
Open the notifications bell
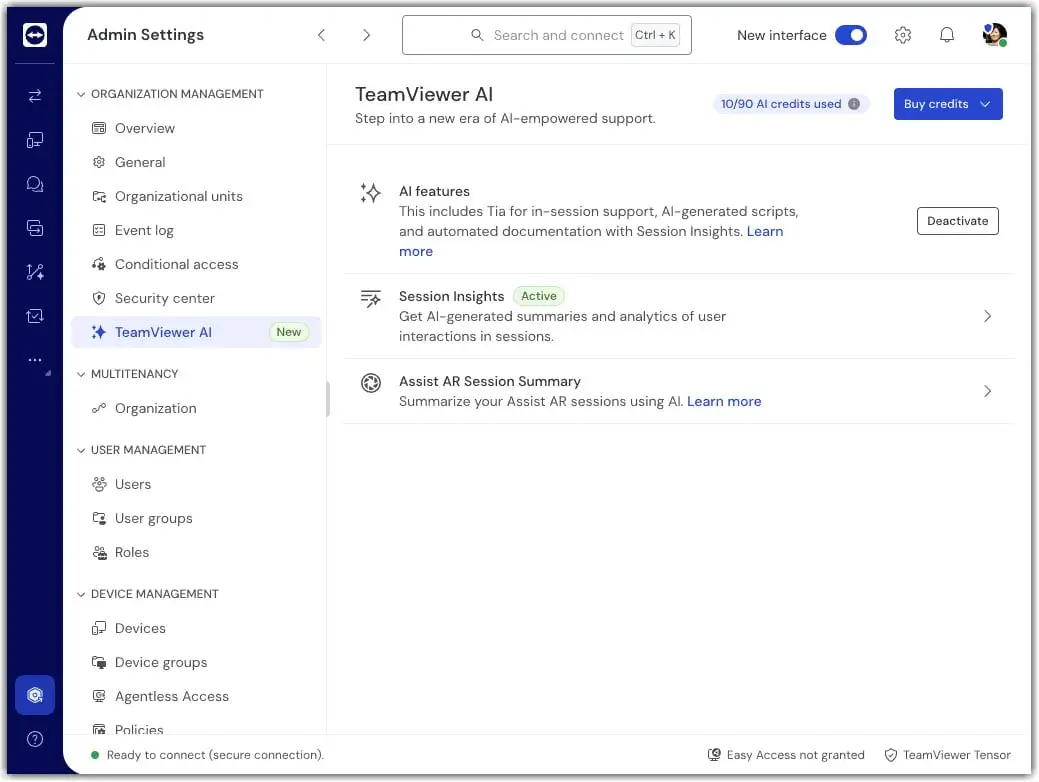pos(947,35)
